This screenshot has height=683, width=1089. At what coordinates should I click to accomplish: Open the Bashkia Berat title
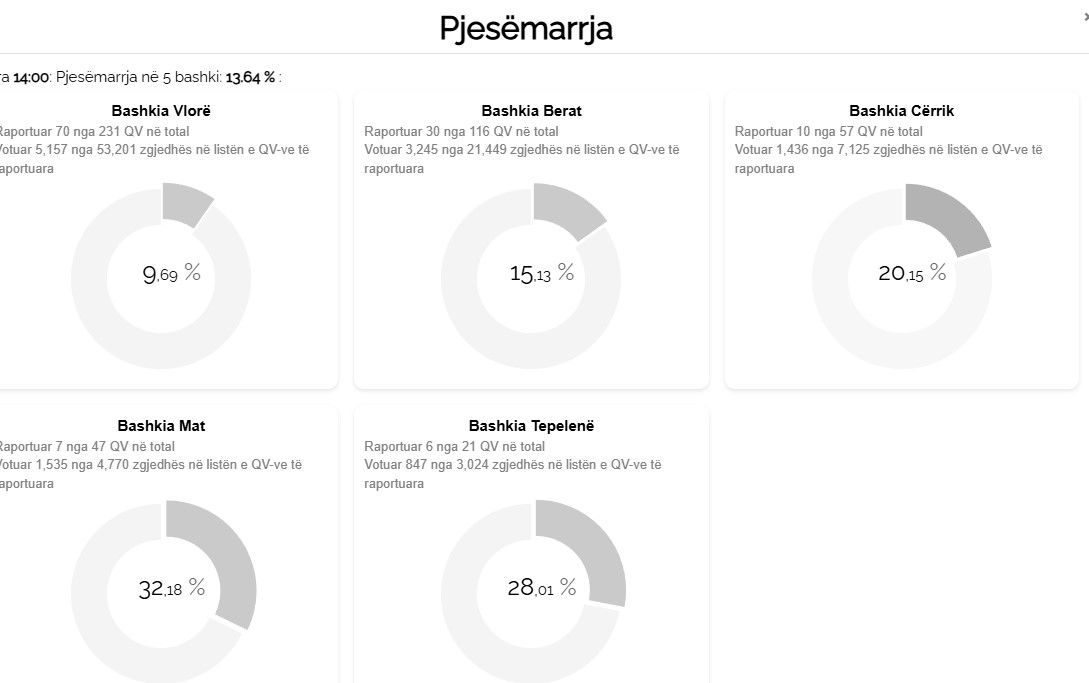(x=531, y=111)
